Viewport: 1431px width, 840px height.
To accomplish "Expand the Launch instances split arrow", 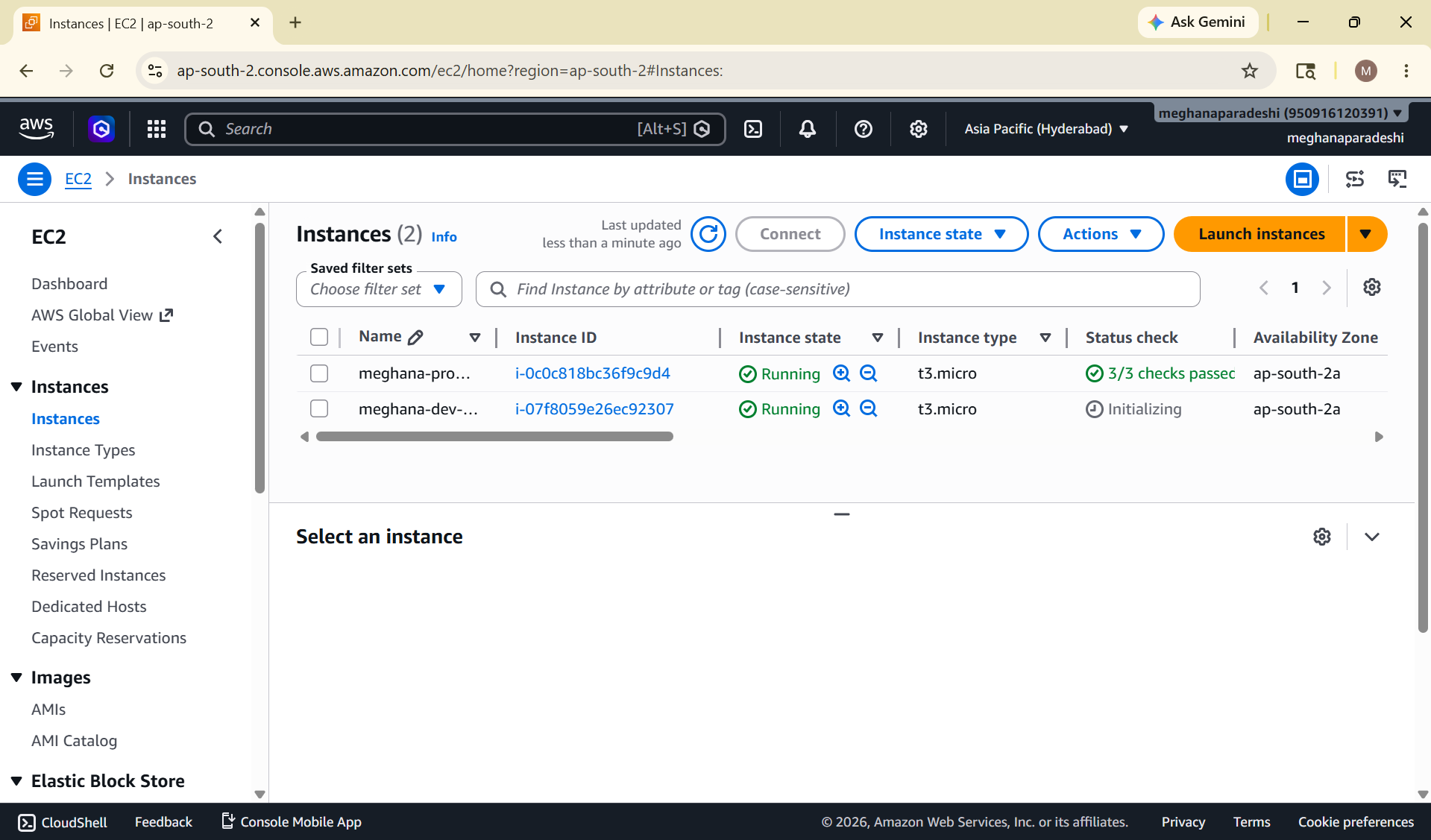I will (1367, 234).
